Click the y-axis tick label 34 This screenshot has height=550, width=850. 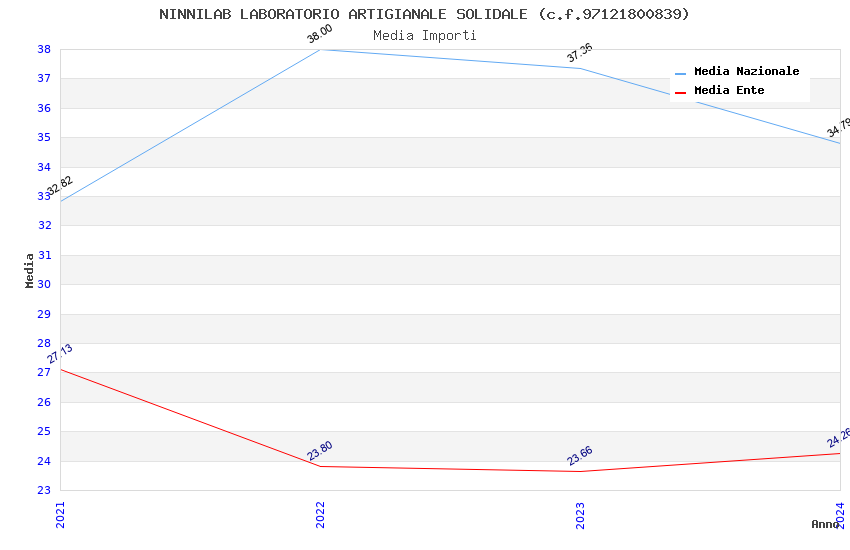click(44, 167)
